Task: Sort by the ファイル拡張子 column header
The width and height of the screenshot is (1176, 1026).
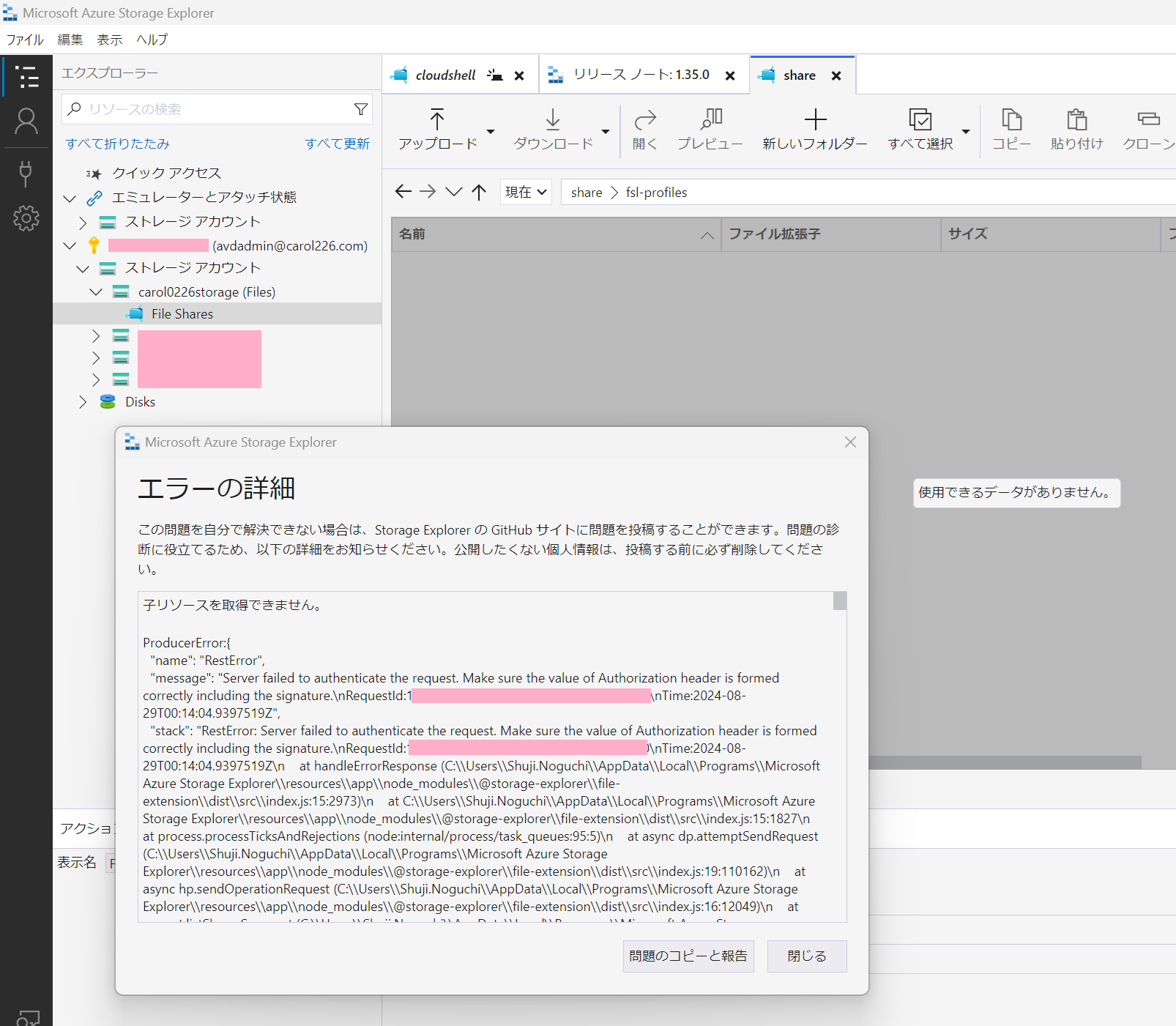Action: coord(831,234)
